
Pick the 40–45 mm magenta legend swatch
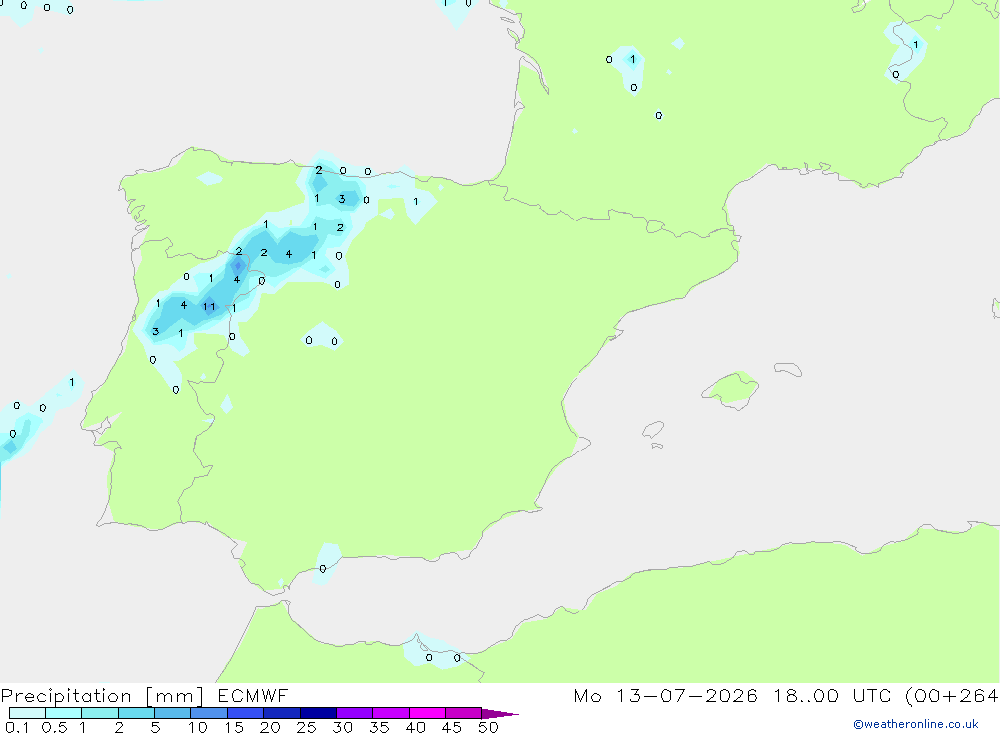coord(427,713)
